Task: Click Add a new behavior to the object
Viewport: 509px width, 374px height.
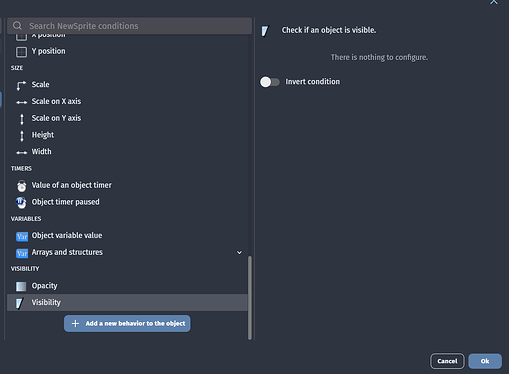Action: pos(127,324)
